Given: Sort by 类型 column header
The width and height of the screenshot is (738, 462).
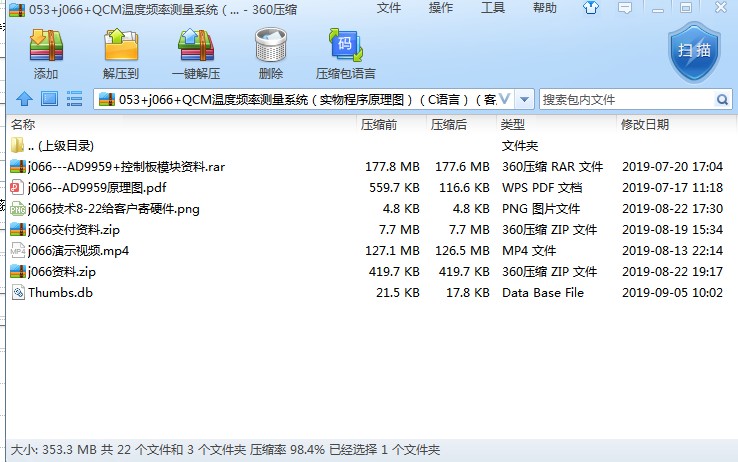Looking at the screenshot, I should pos(512,125).
